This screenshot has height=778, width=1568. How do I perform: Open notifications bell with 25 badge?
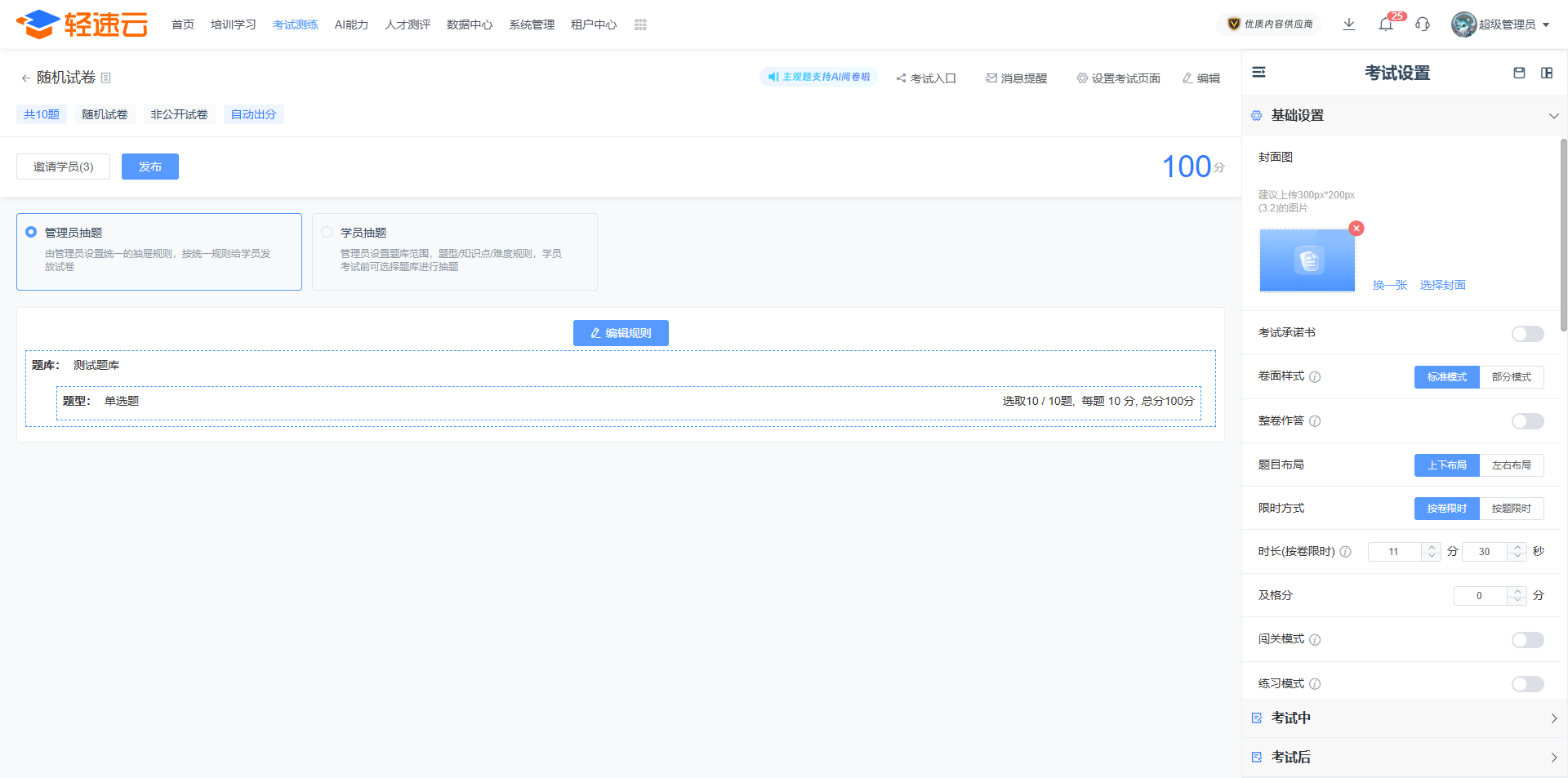point(1386,24)
